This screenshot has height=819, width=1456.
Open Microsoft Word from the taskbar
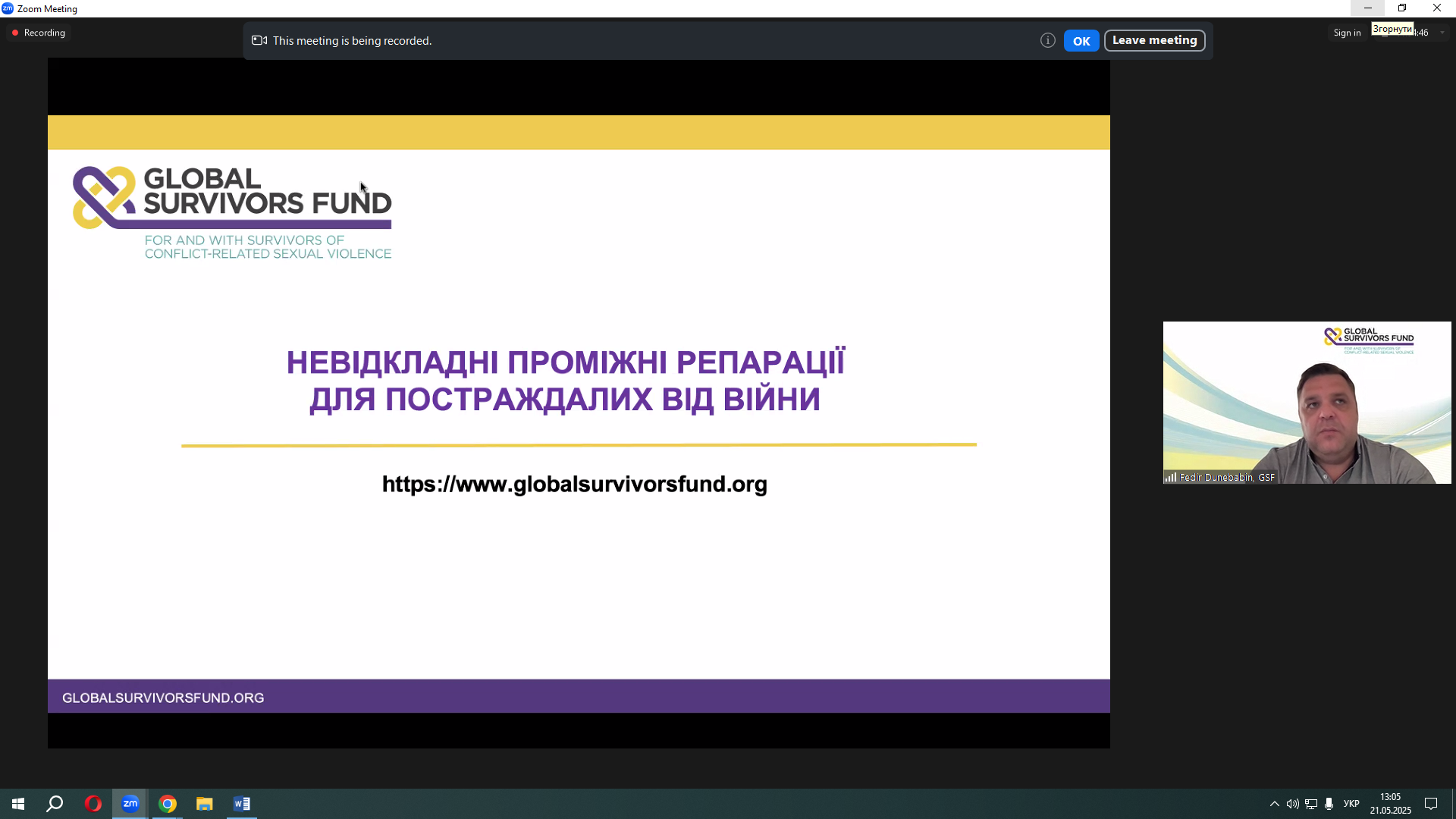click(x=242, y=804)
